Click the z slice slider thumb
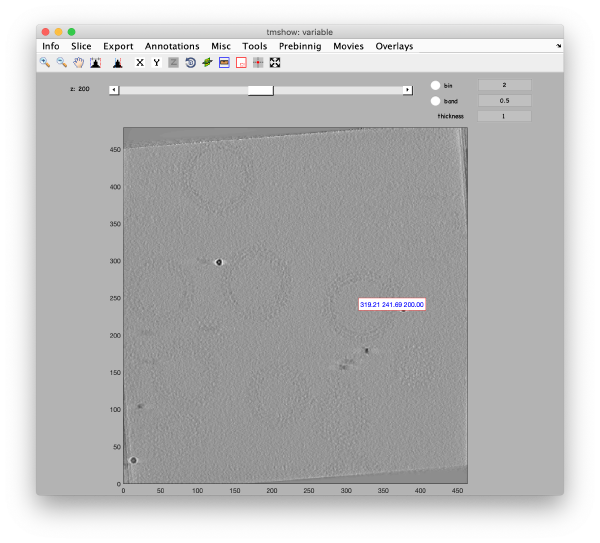The width and height of the screenshot is (600, 543). pos(260,90)
